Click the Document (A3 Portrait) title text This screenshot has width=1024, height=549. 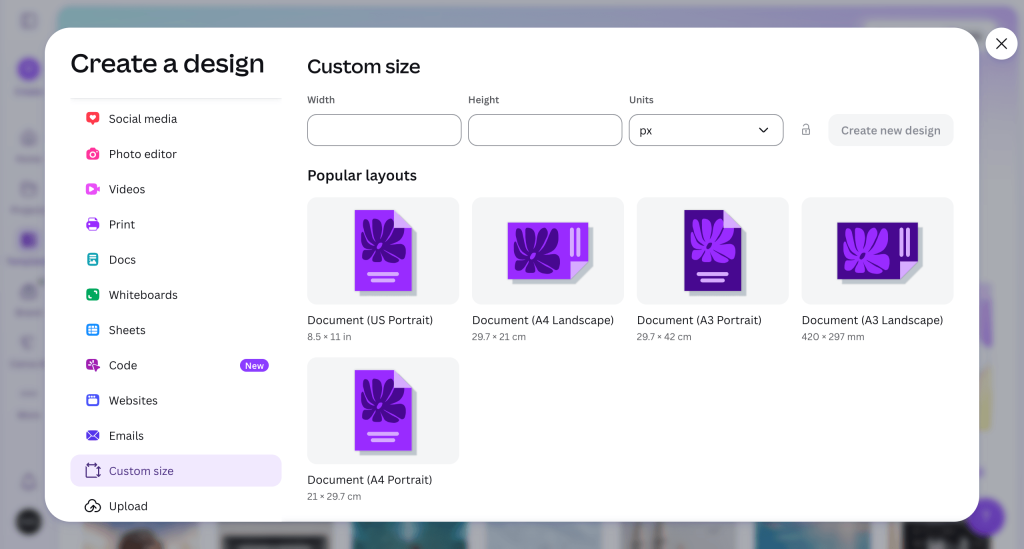[x=699, y=320]
